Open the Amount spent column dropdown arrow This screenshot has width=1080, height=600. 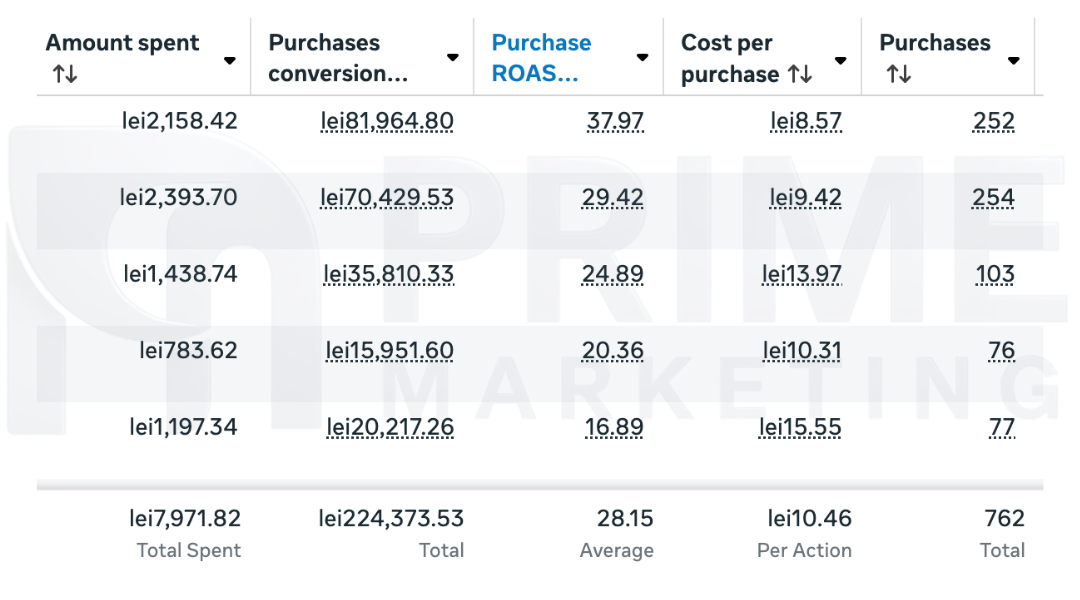point(230,61)
